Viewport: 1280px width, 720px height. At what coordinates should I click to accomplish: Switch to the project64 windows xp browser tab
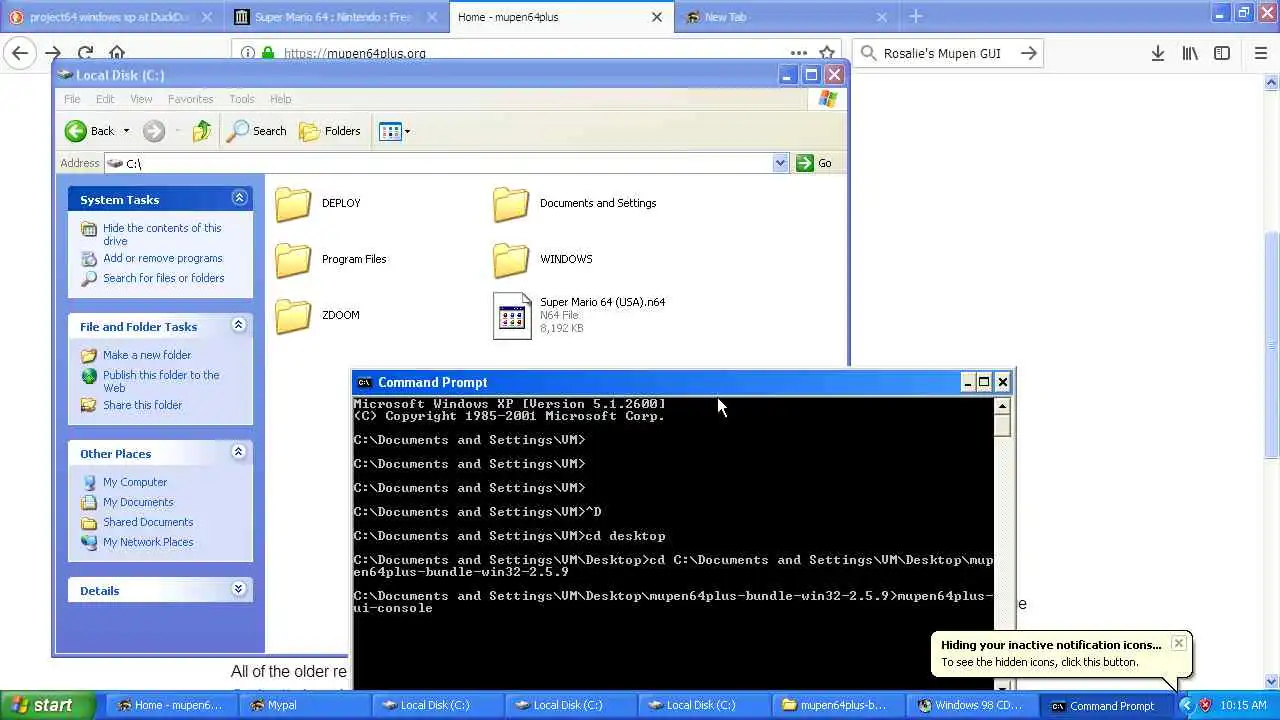click(x=111, y=17)
